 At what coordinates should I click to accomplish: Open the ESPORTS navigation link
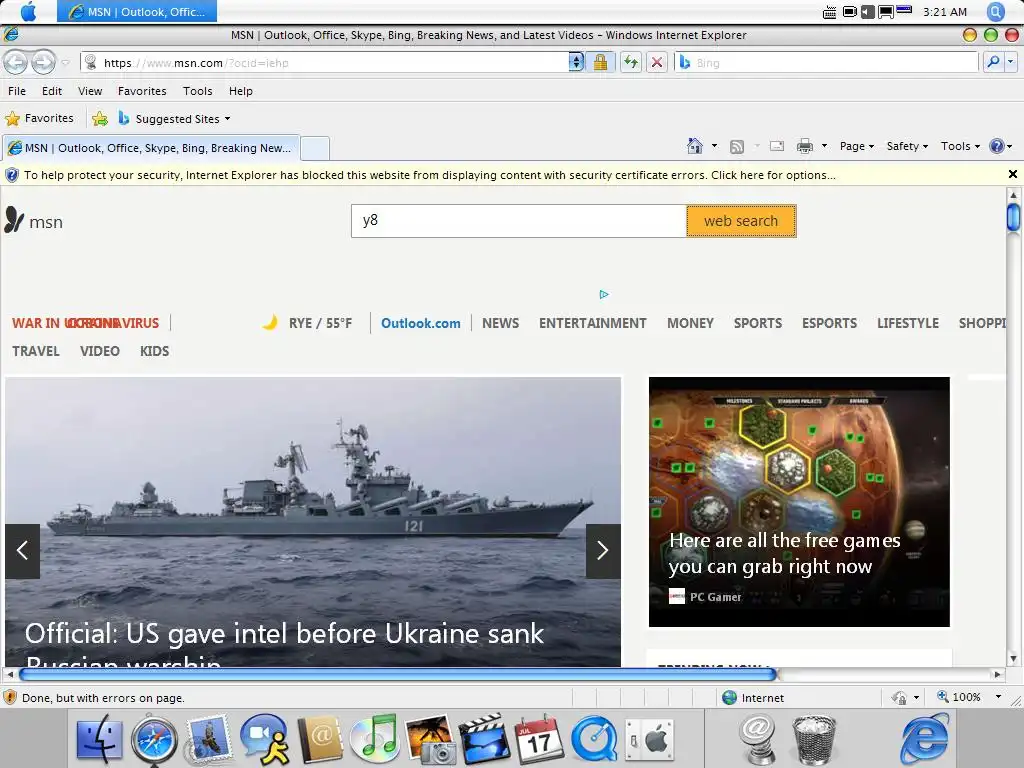[829, 323]
